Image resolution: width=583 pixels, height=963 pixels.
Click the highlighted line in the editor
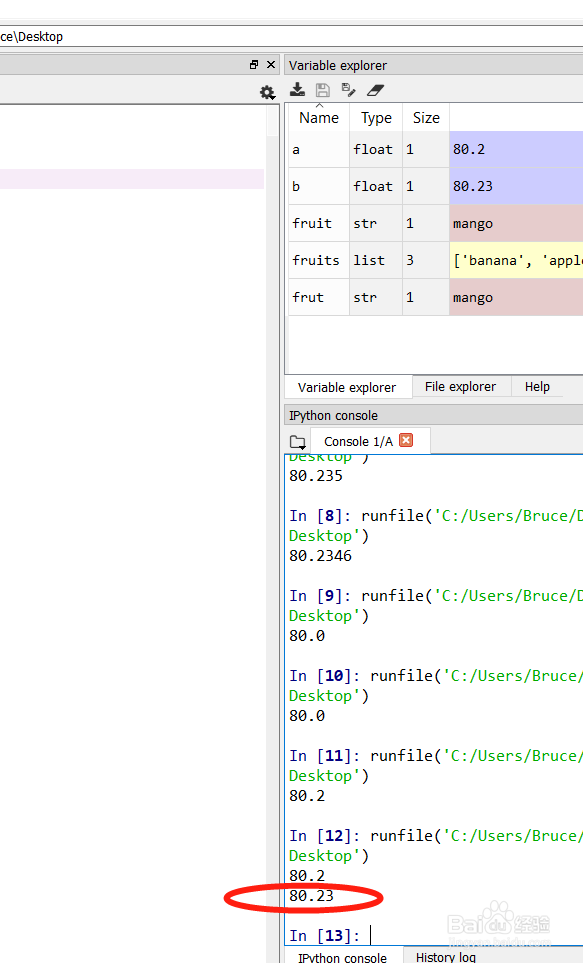pyautogui.click(x=131, y=179)
